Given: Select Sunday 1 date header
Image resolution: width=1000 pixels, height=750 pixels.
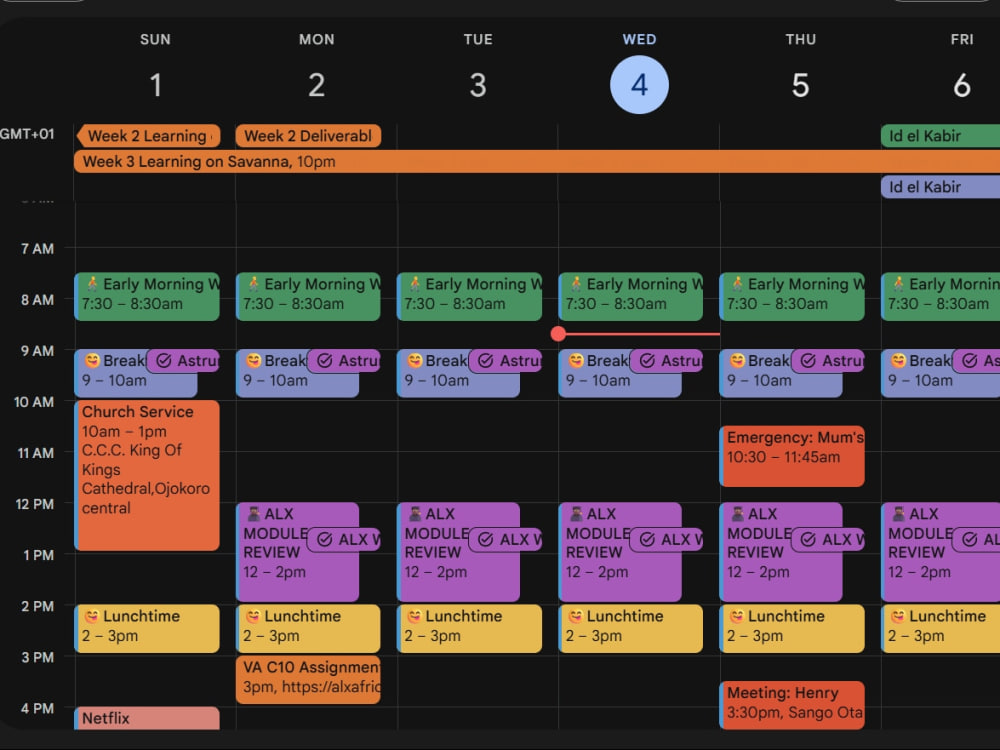Looking at the screenshot, I should (x=155, y=85).
